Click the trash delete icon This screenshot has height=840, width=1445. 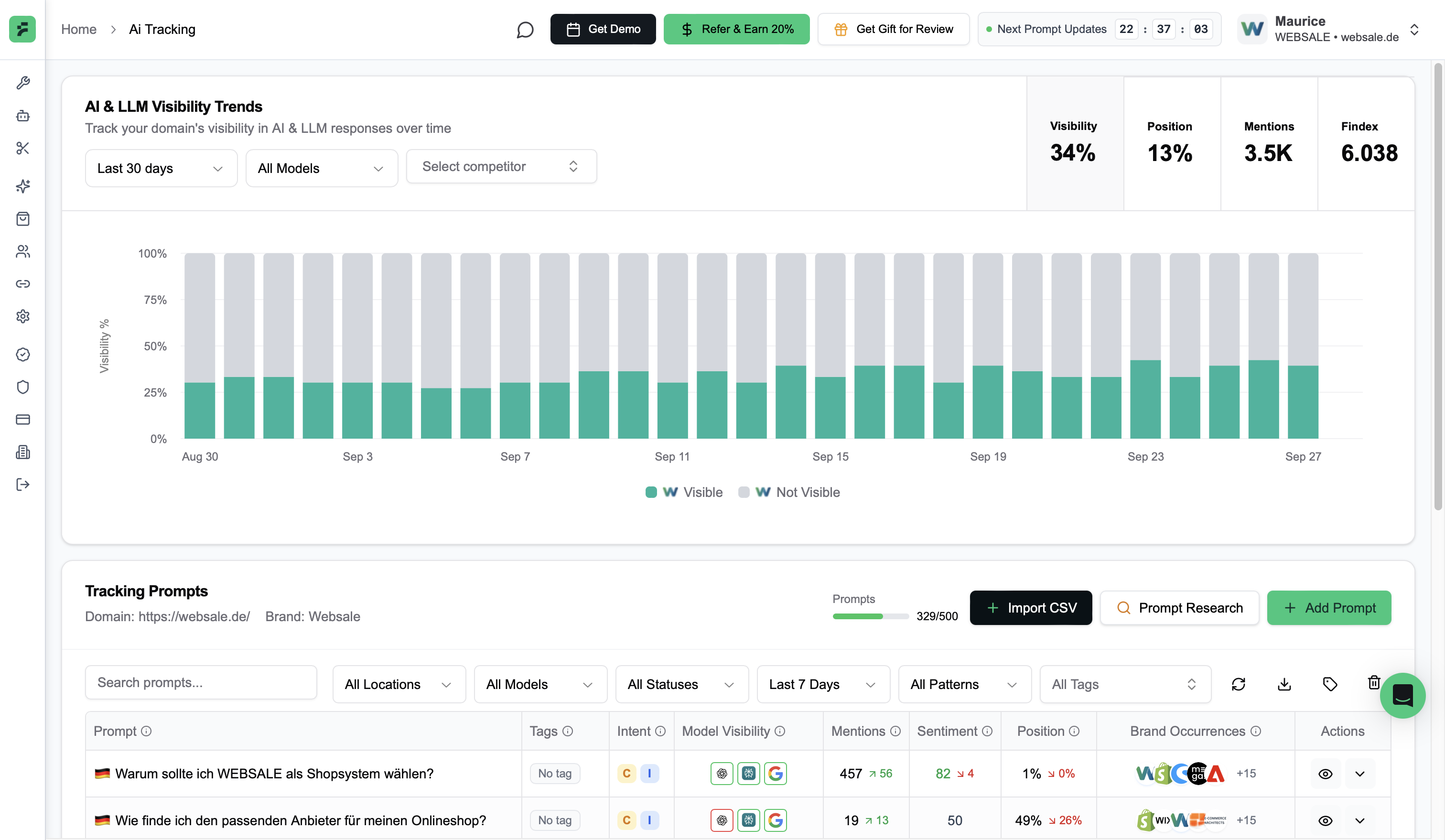(1373, 682)
